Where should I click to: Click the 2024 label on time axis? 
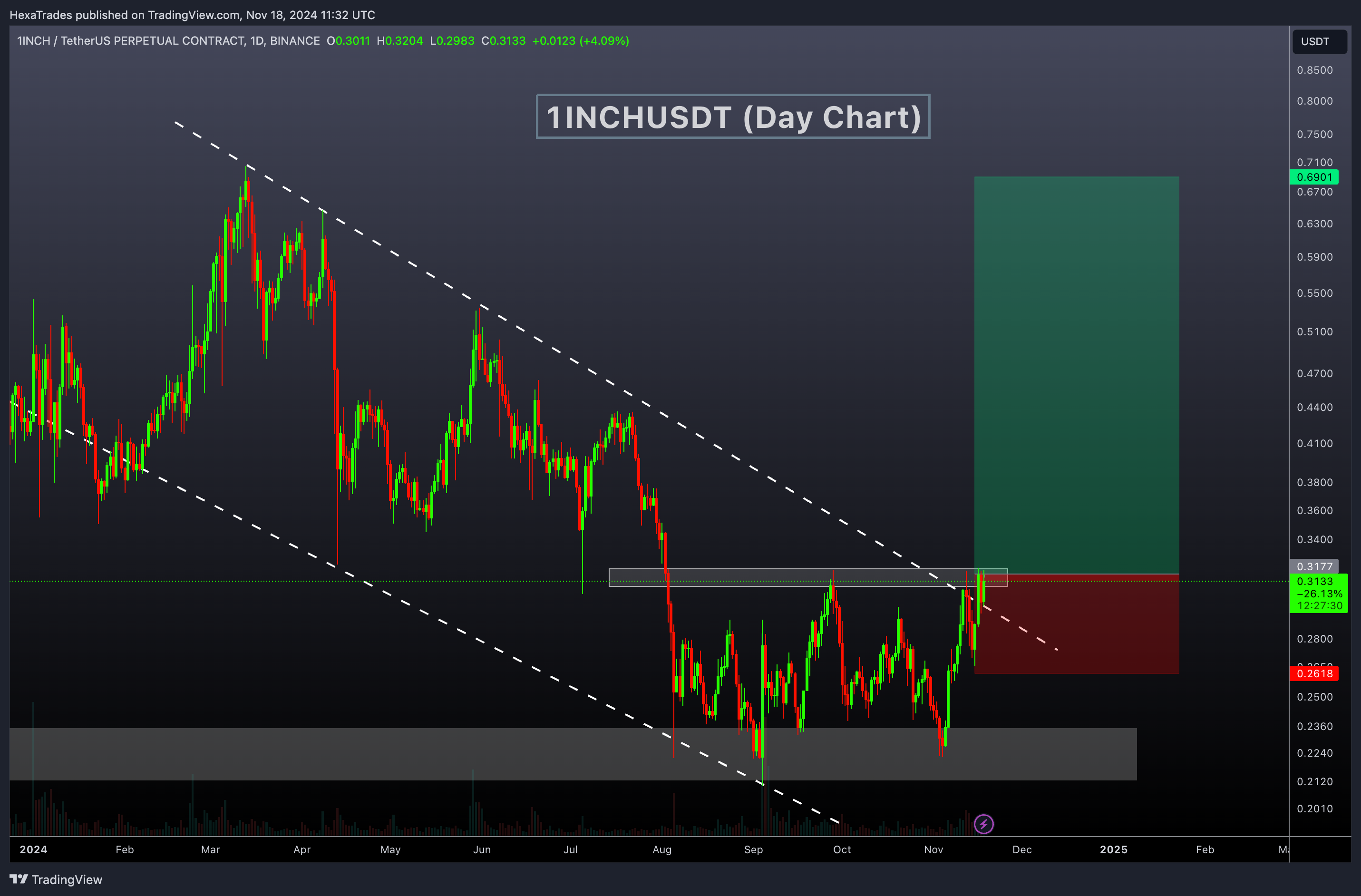click(33, 850)
